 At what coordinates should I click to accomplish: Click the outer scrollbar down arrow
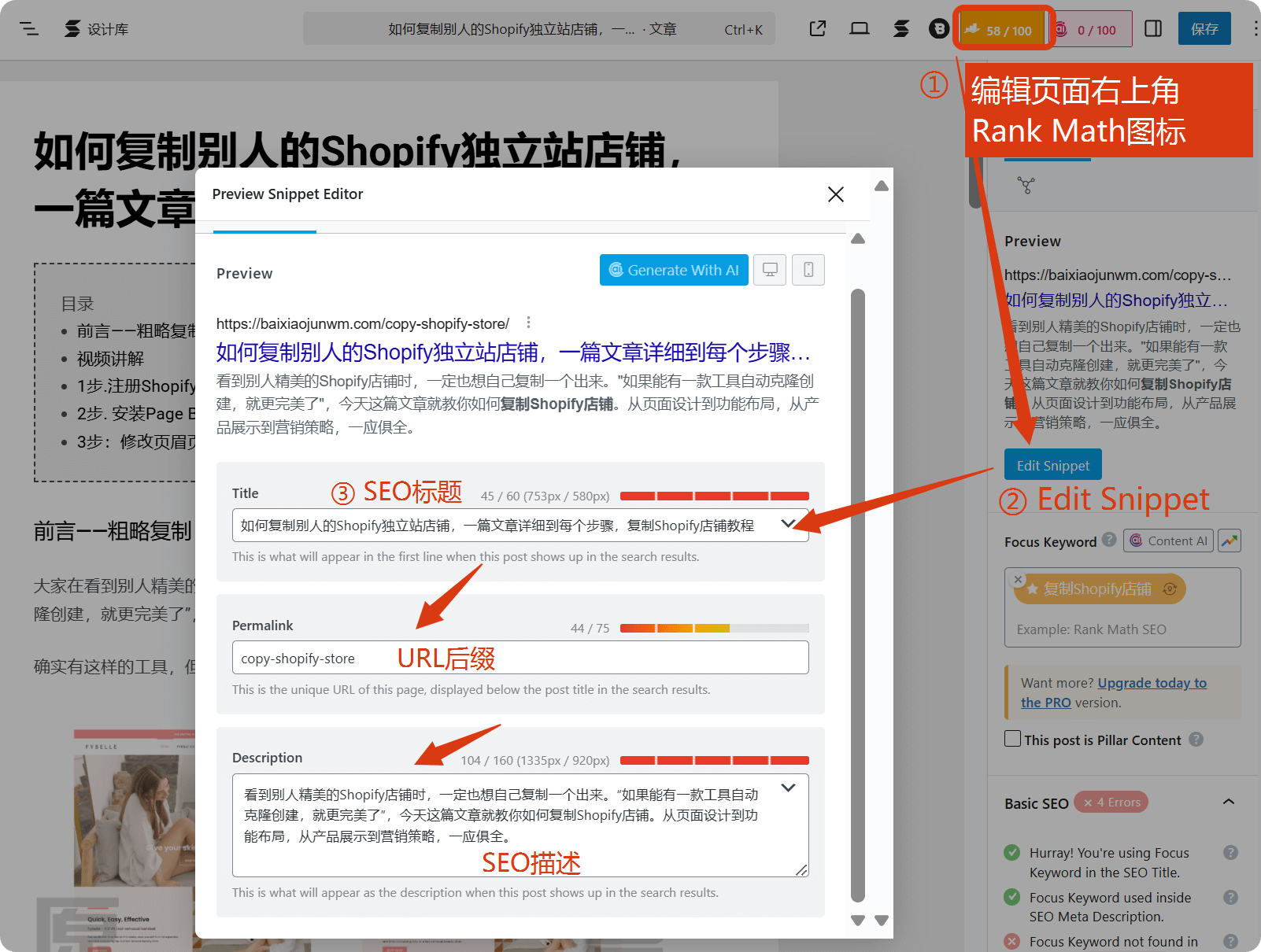click(x=882, y=920)
